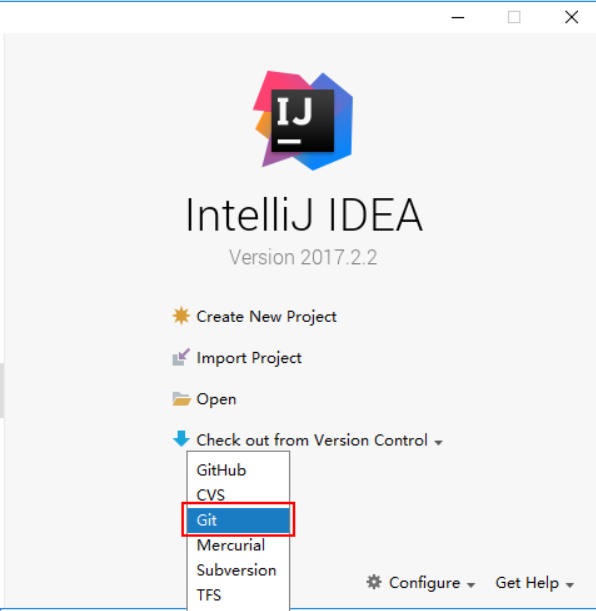This screenshot has width=596, height=611.
Task: Click the blue down-arrow checkout icon
Action: pyautogui.click(x=181, y=439)
